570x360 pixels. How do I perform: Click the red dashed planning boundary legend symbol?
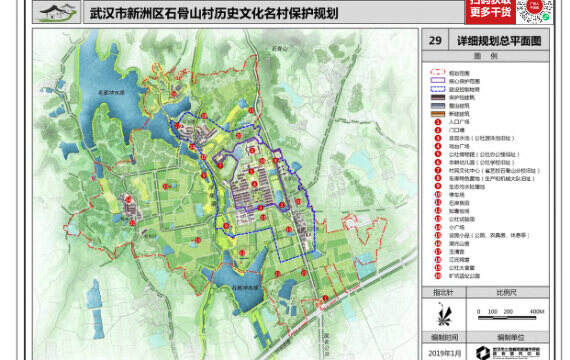[438, 72]
